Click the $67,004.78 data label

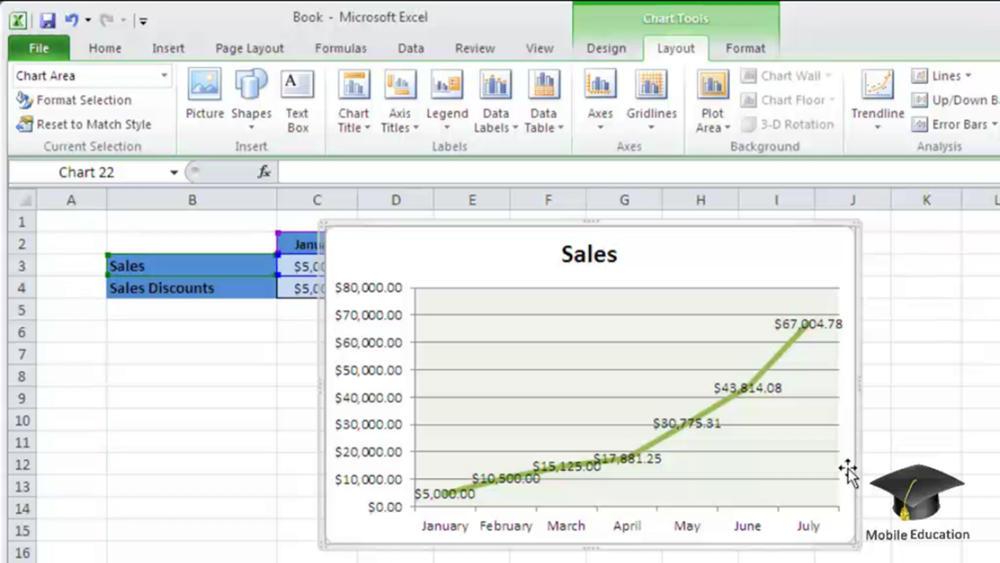[x=808, y=324]
